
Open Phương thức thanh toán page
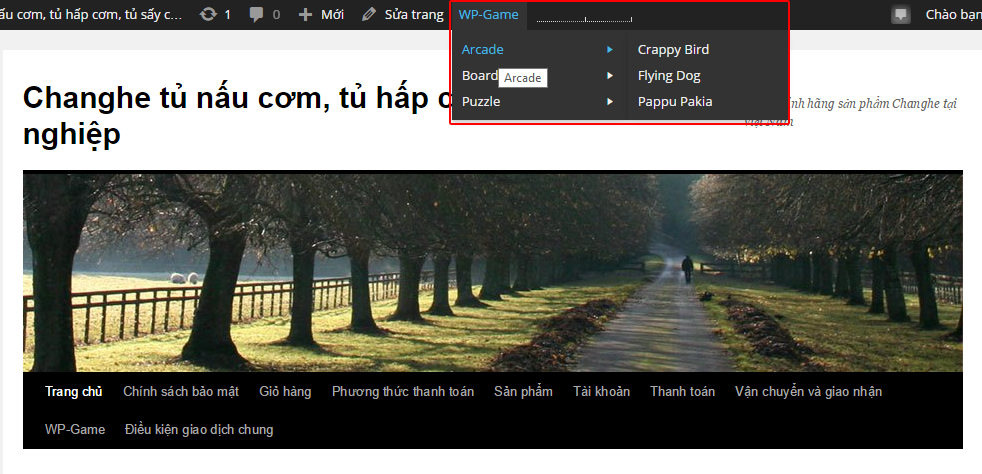tap(403, 392)
